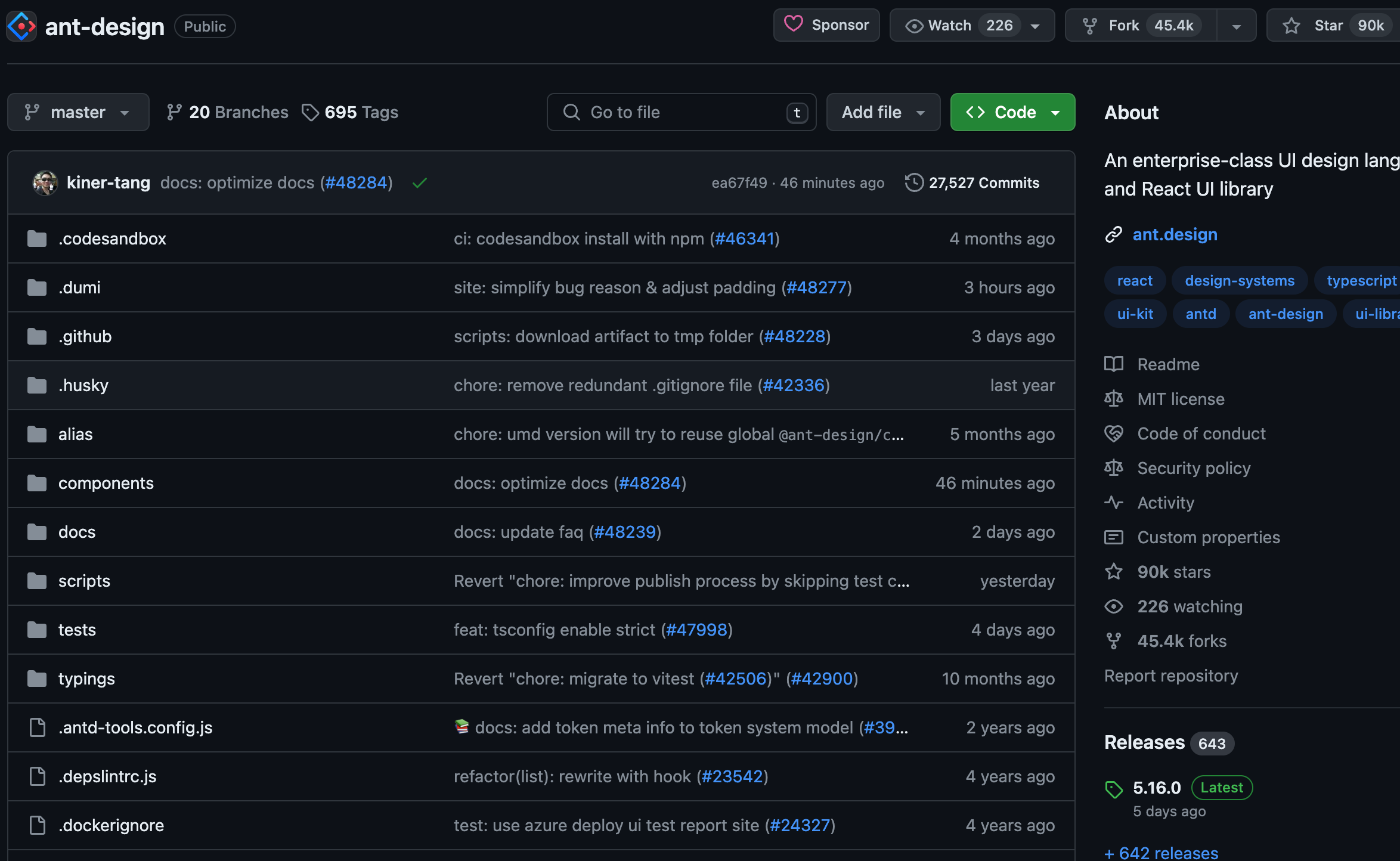Open the Code of conduct link
Screen dimensions: 1400x861
coord(1201,433)
